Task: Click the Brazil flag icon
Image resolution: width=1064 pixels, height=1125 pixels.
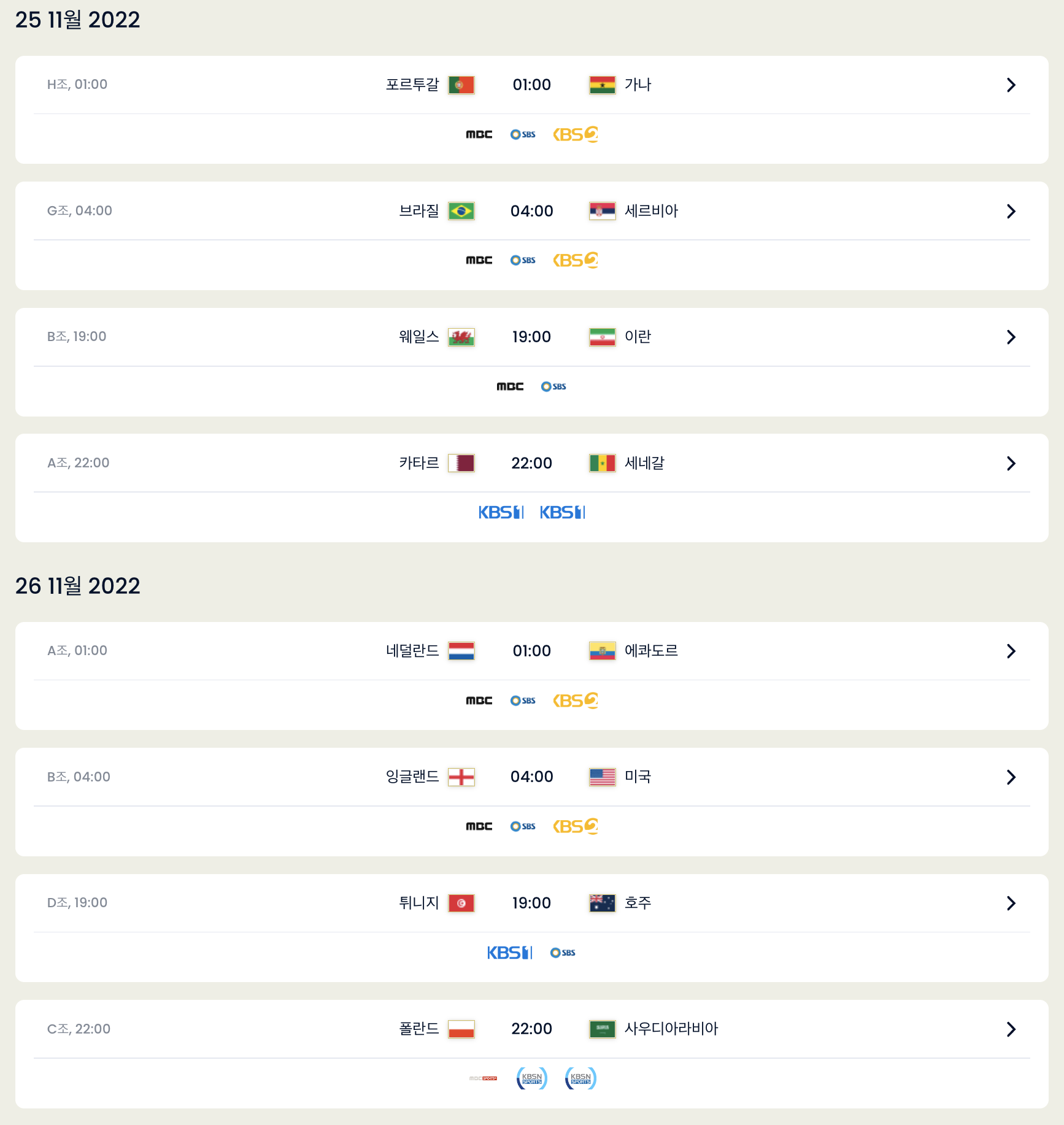Action: click(x=461, y=211)
